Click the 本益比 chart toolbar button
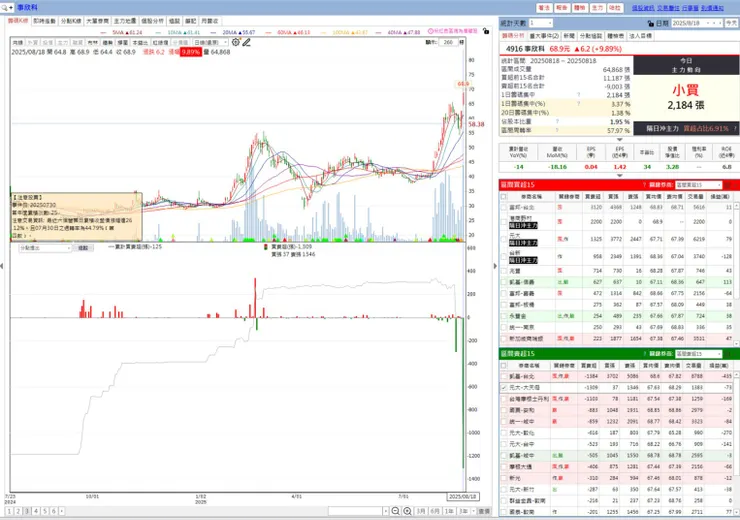The width and height of the screenshot is (740, 520). (140, 42)
